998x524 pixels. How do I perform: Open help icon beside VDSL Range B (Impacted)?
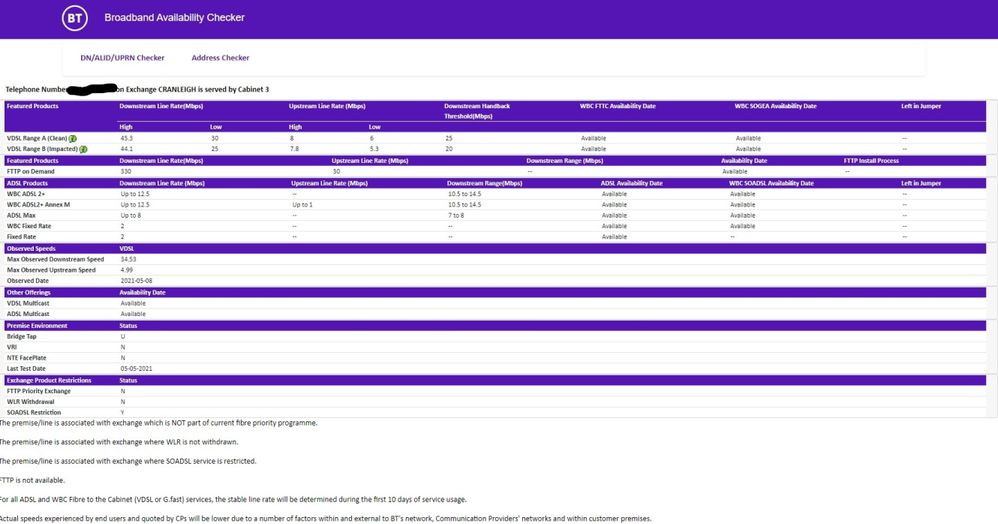(83, 149)
